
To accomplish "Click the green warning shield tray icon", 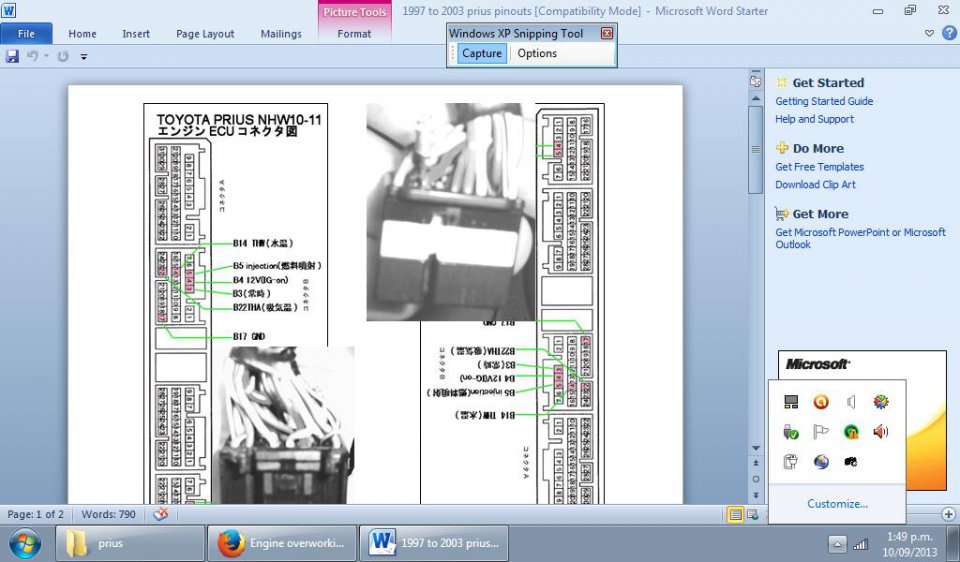I will 851,432.
